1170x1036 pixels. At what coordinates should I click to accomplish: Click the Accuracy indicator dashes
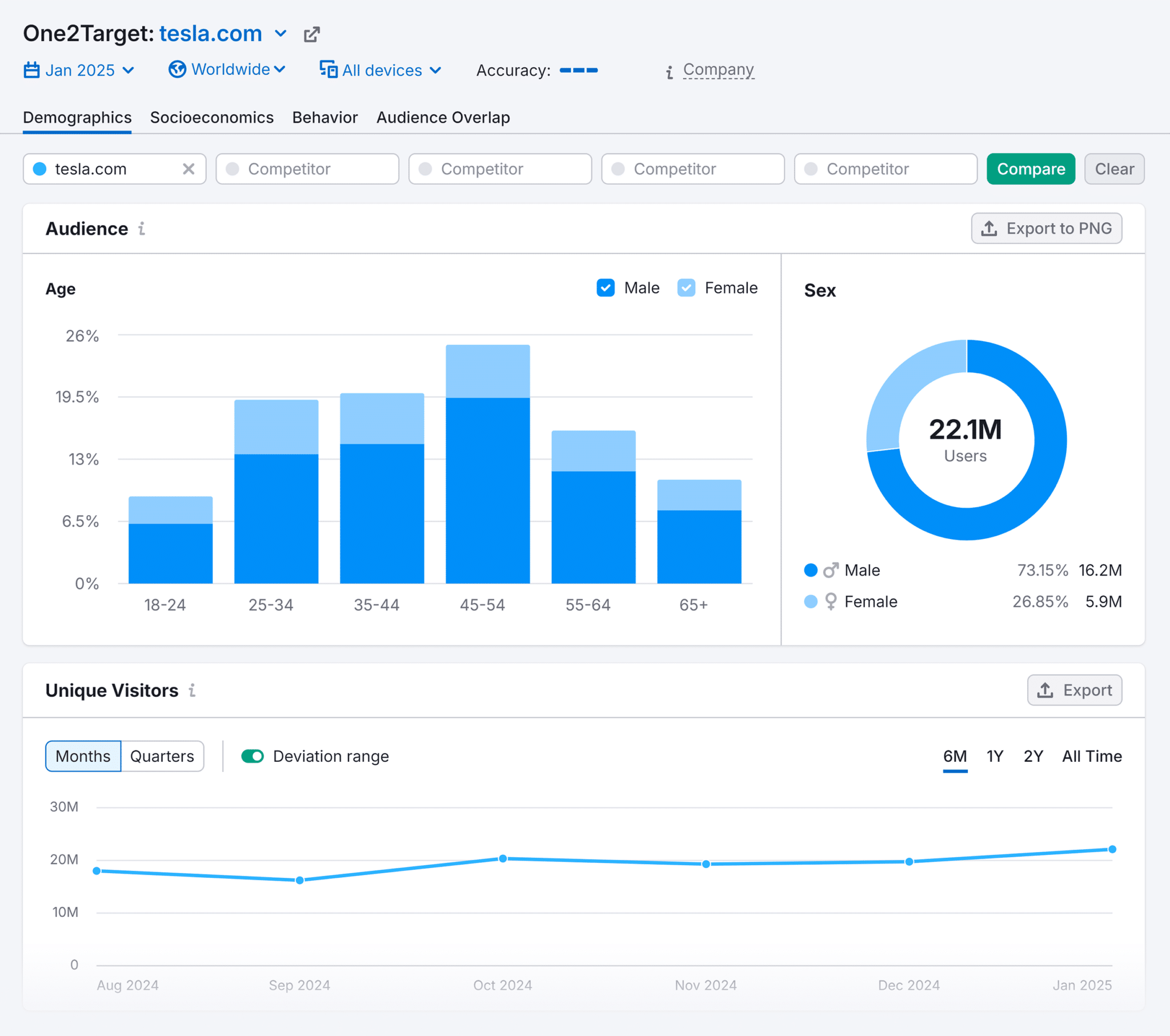coord(579,70)
